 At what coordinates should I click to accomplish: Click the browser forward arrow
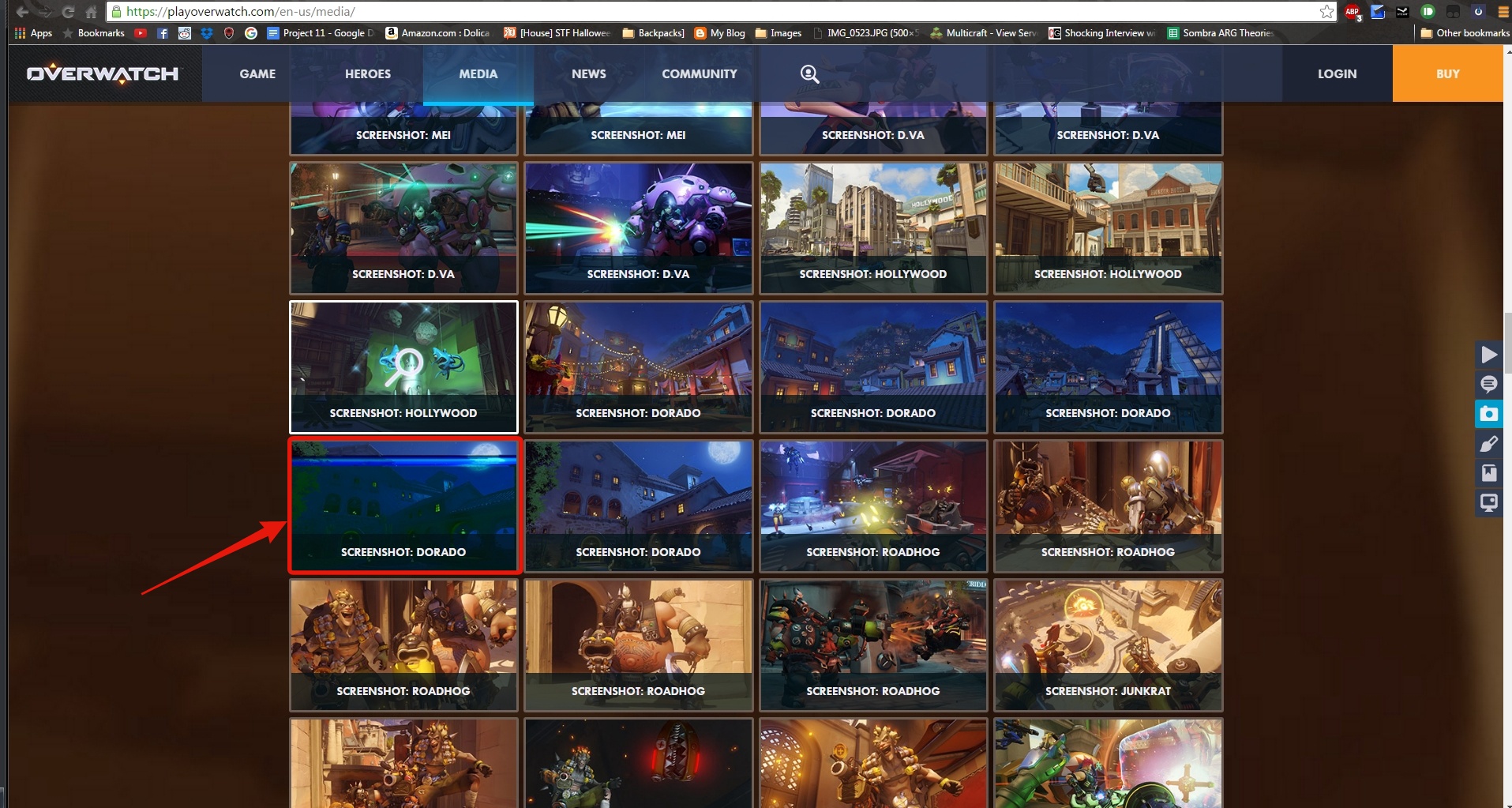pyautogui.click(x=45, y=12)
